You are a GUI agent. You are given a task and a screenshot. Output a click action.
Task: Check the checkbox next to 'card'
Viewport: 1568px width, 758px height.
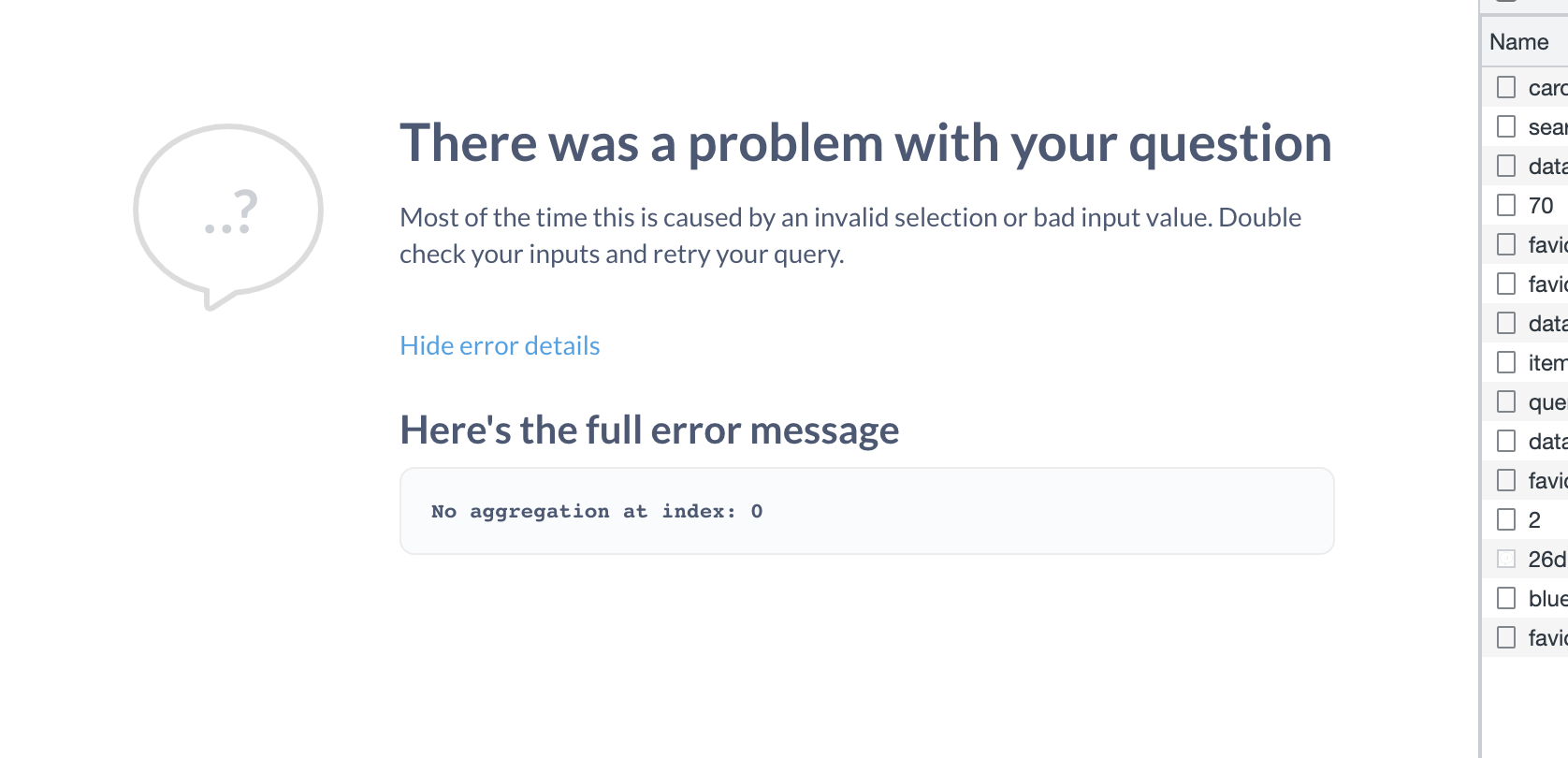point(1506,86)
